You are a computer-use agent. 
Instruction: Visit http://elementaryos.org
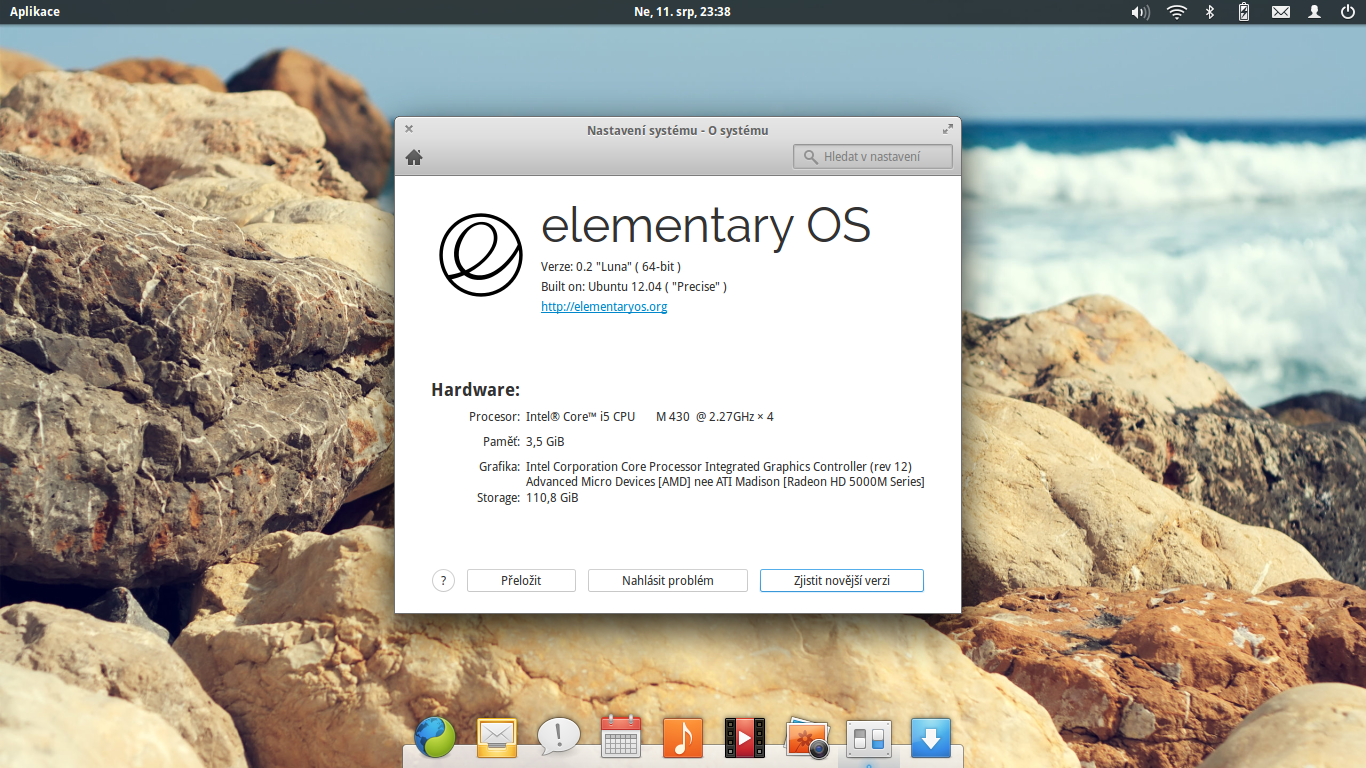pyautogui.click(x=604, y=306)
